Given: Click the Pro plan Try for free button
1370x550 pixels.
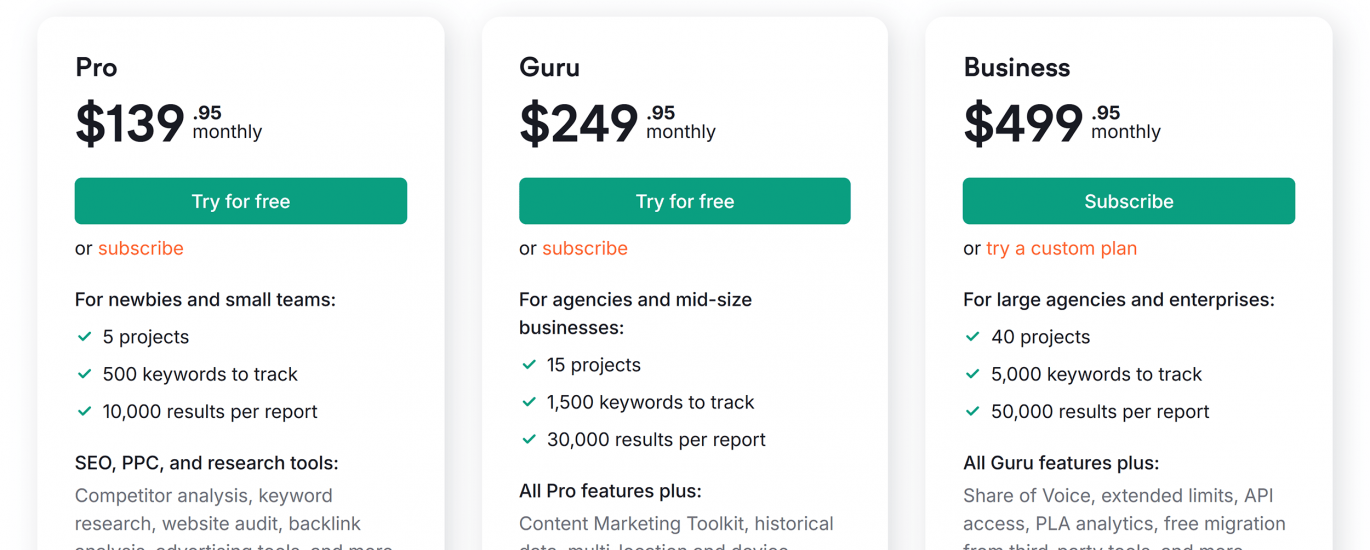Looking at the screenshot, I should [240, 201].
